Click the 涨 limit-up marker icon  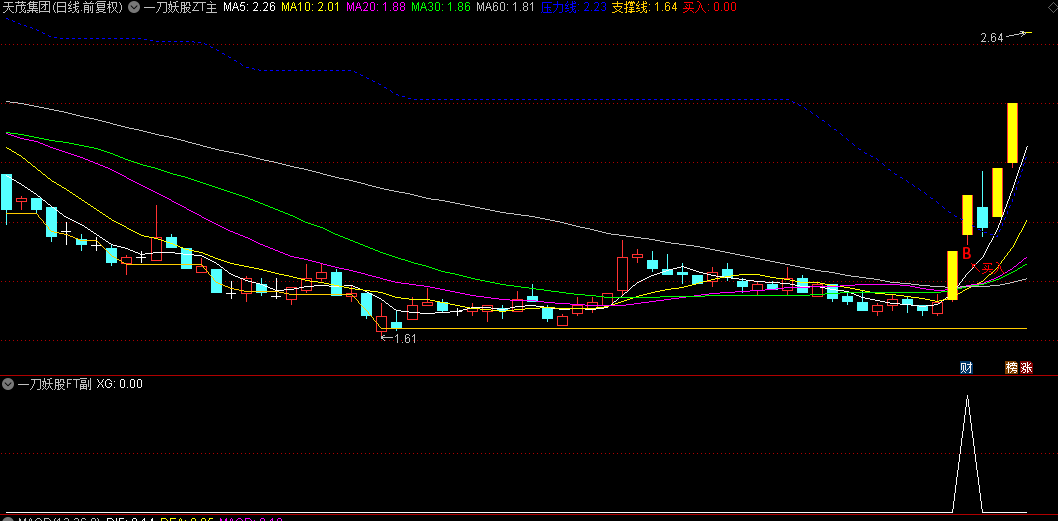point(1026,368)
